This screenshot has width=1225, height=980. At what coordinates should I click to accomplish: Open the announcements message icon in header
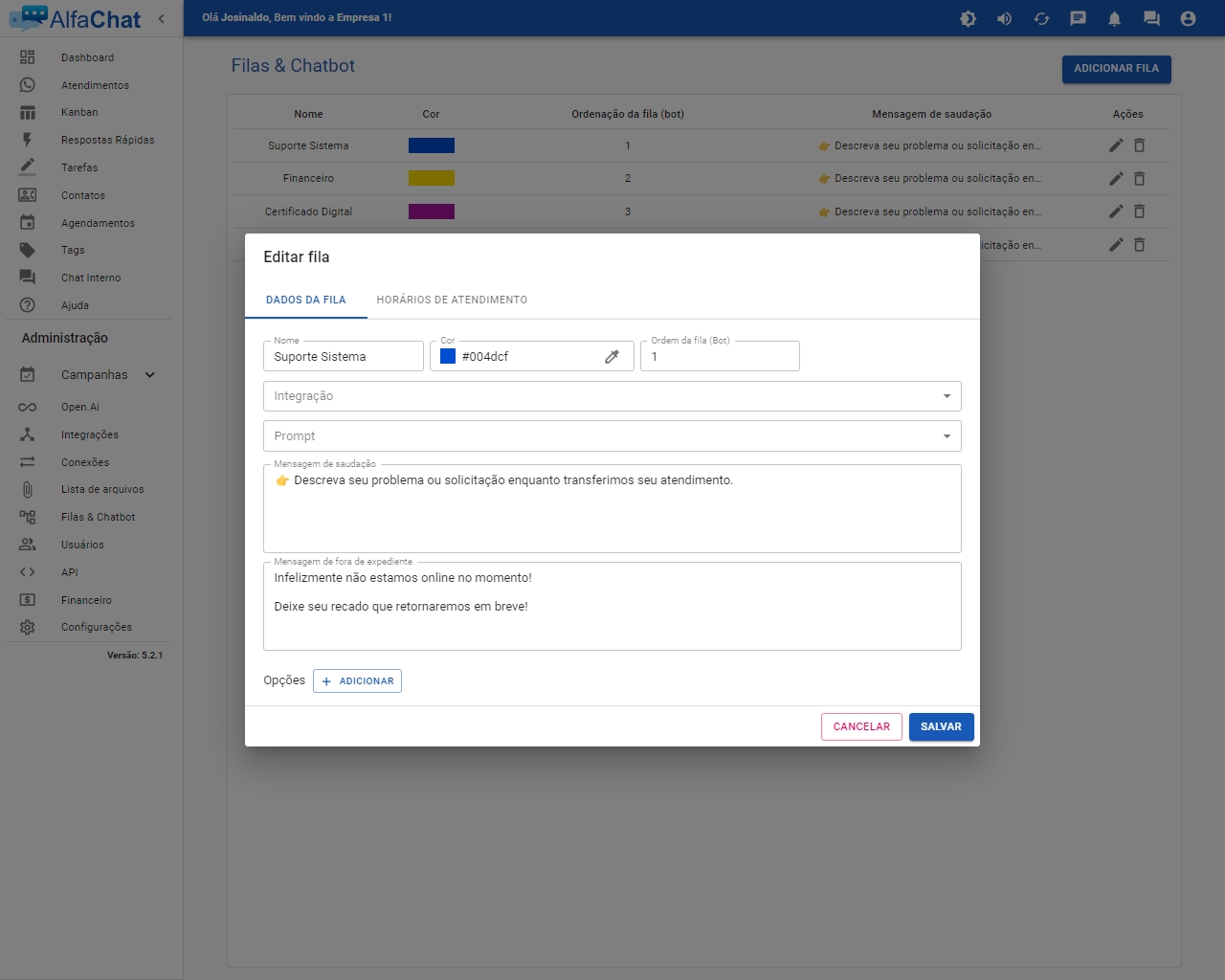click(1078, 18)
